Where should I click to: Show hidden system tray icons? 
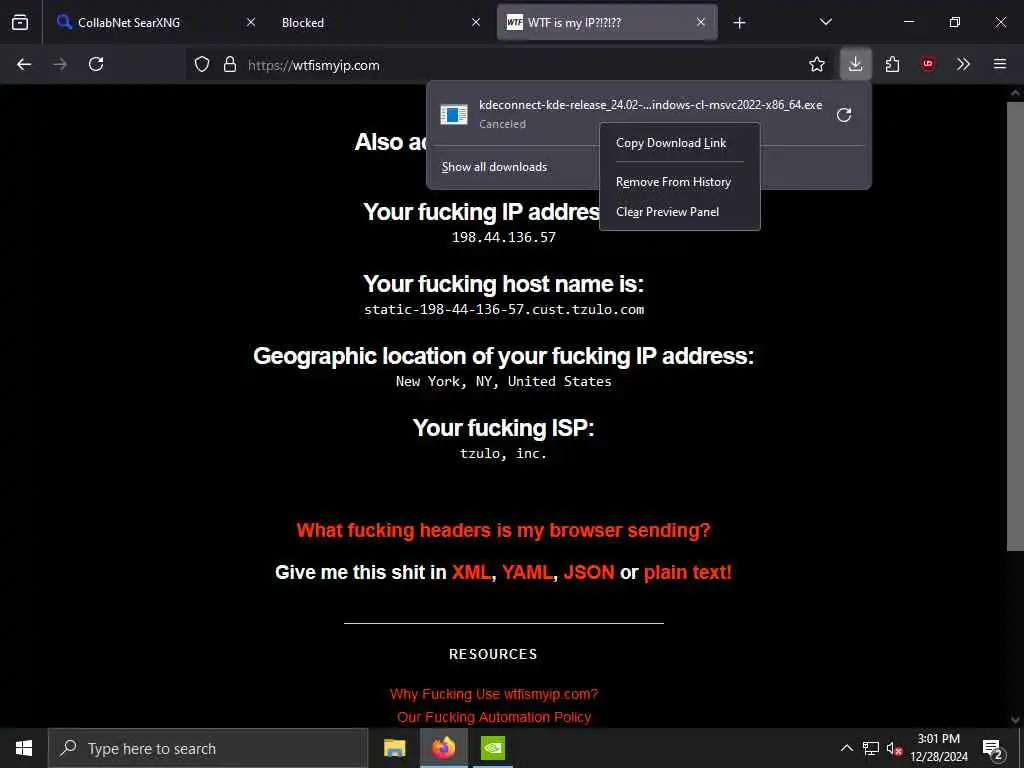[x=846, y=748]
